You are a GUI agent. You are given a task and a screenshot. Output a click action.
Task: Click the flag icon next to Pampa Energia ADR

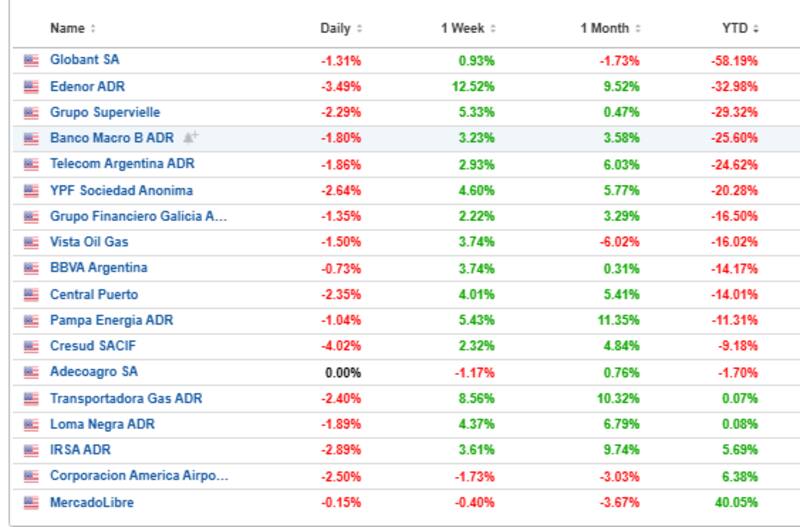click(31, 320)
